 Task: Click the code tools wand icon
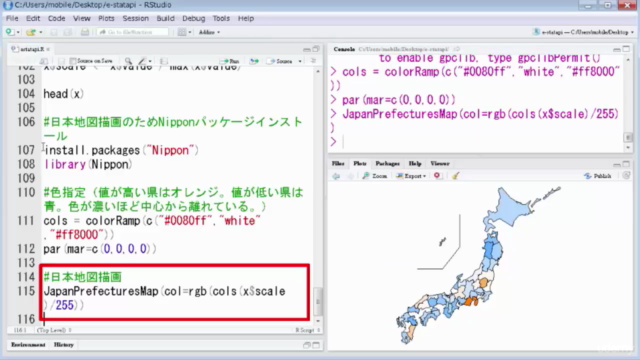142,61
